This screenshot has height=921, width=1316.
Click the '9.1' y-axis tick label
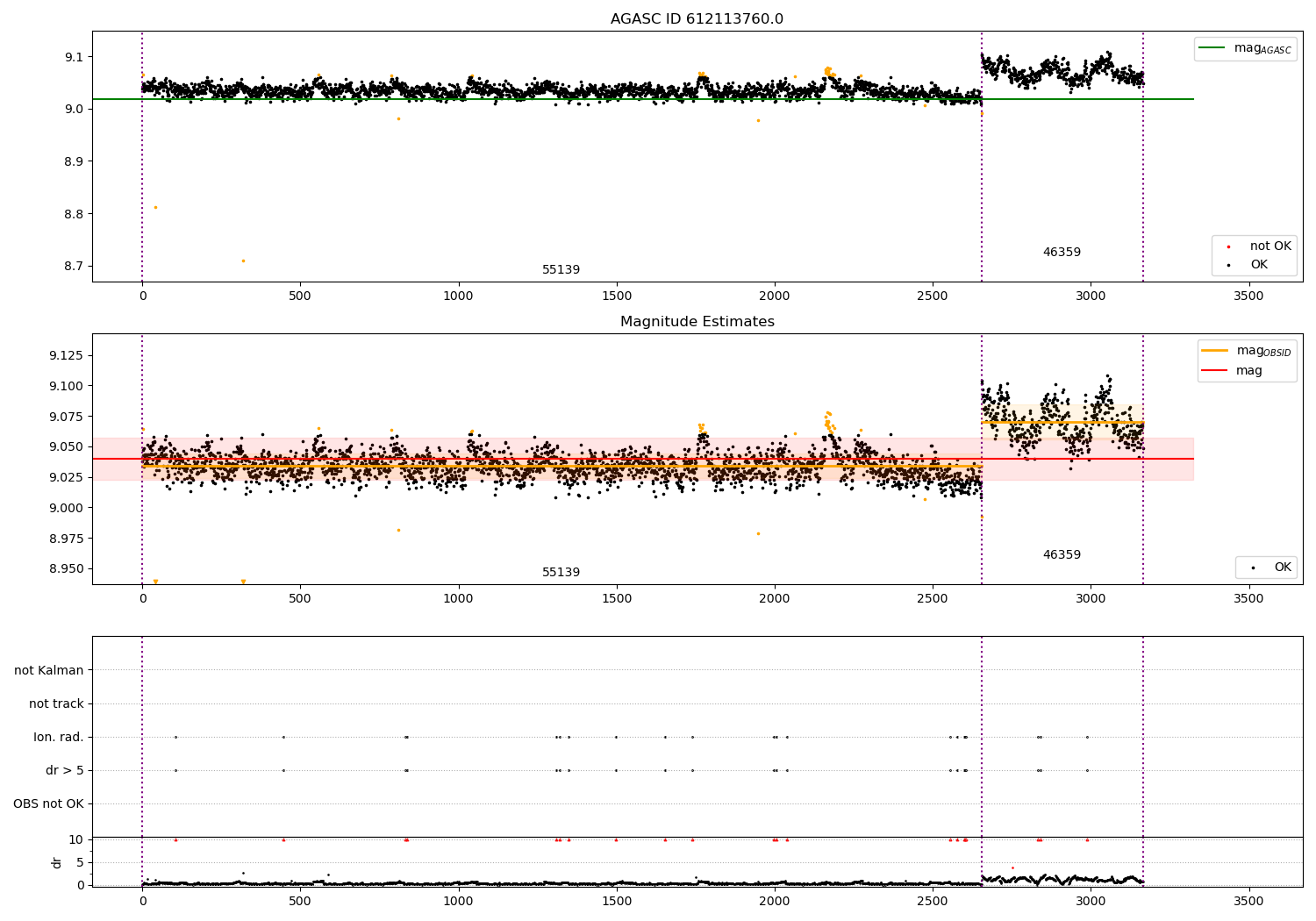coord(74,57)
